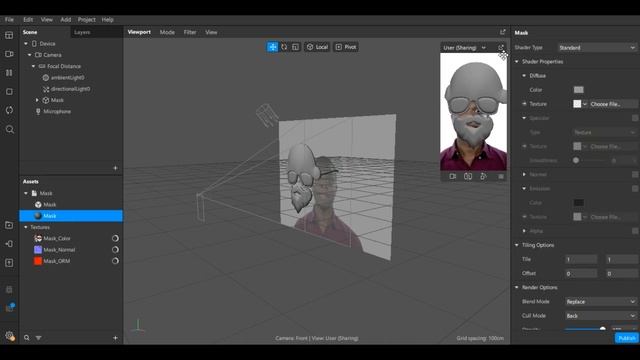Open the viewport Filter menu
640x360 pixels.
click(x=190, y=32)
